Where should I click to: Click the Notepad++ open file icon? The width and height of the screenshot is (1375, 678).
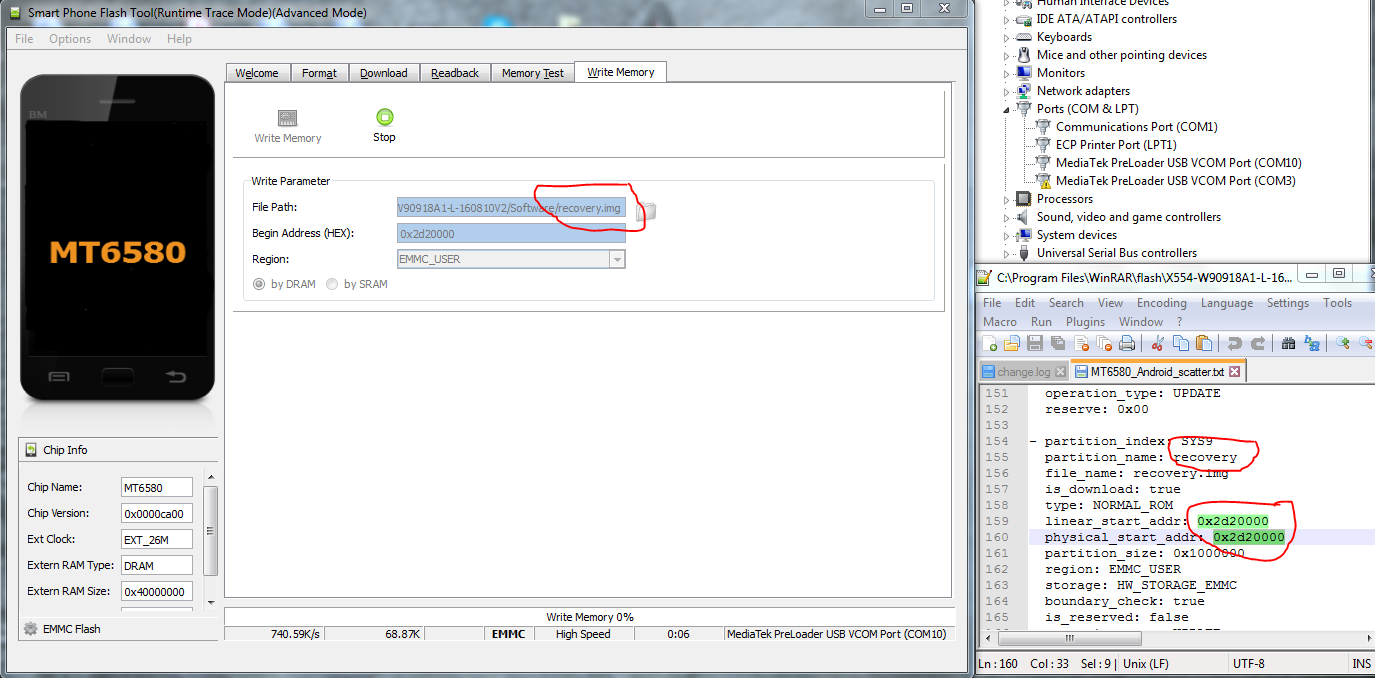tap(1011, 344)
